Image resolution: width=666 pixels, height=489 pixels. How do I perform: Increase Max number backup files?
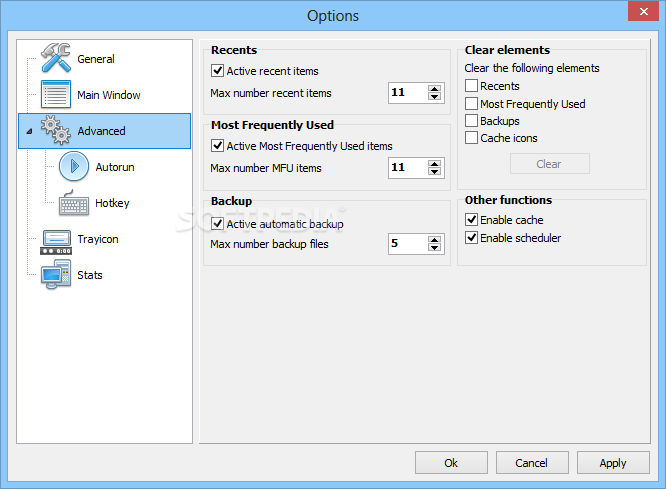pyautogui.click(x=434, y=240)
